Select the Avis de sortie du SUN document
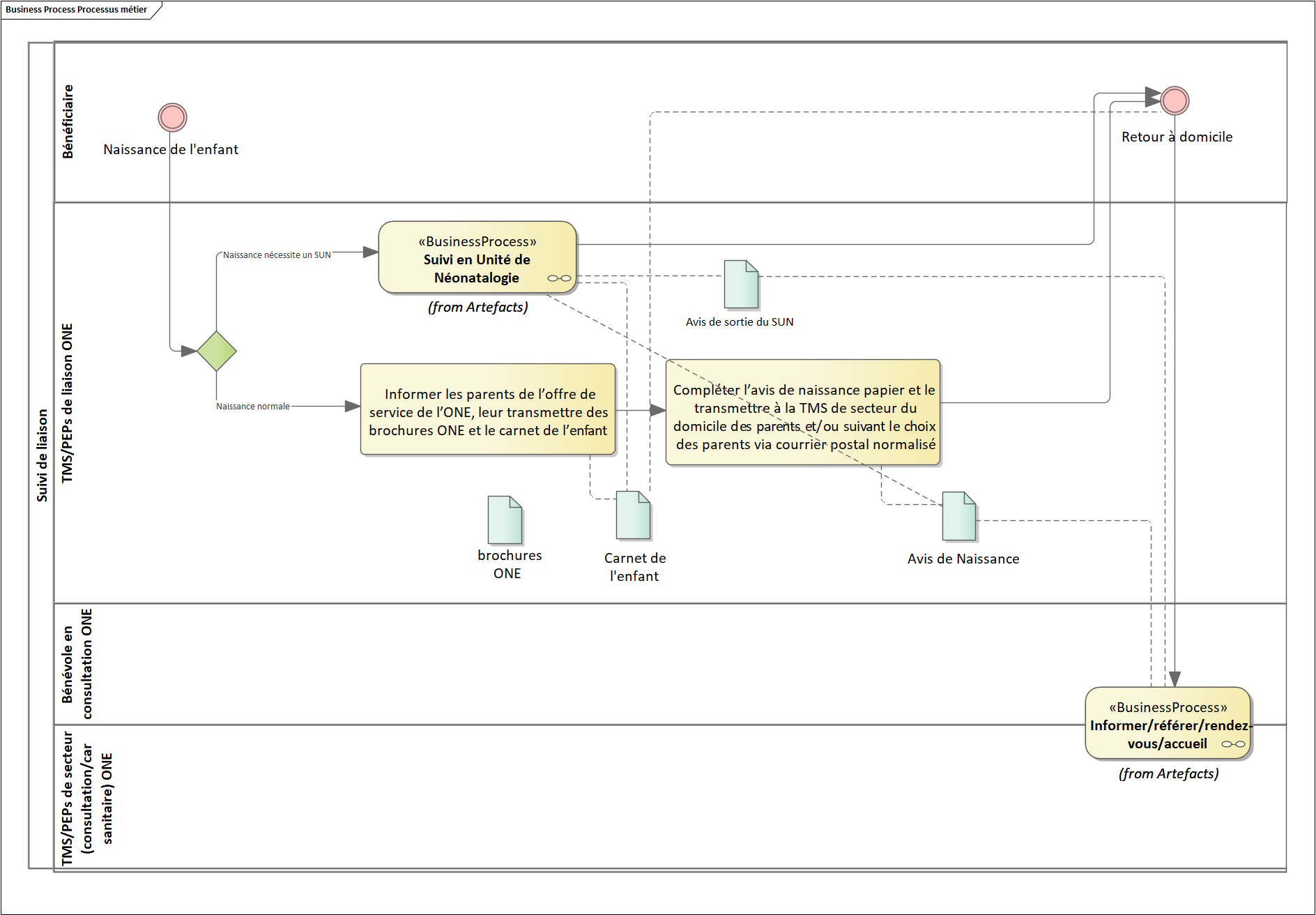1316x915 pixels. coord(740,285)
